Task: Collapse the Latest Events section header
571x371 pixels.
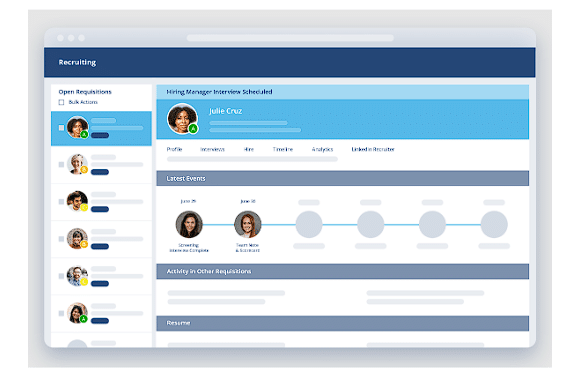Action: pyautogui.click(x=343, y=178)
